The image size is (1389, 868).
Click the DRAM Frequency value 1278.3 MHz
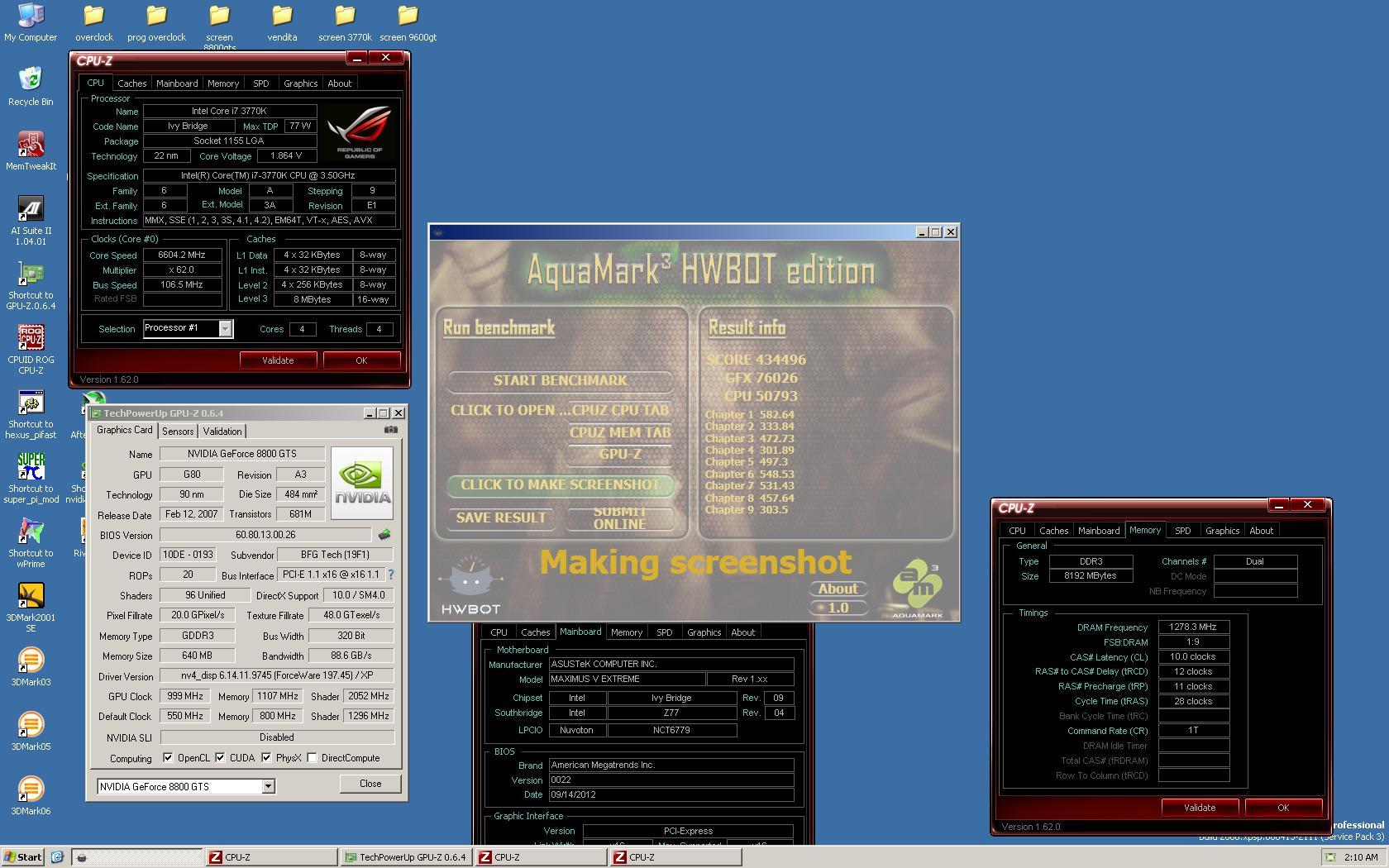click(x=1193, y=627)
